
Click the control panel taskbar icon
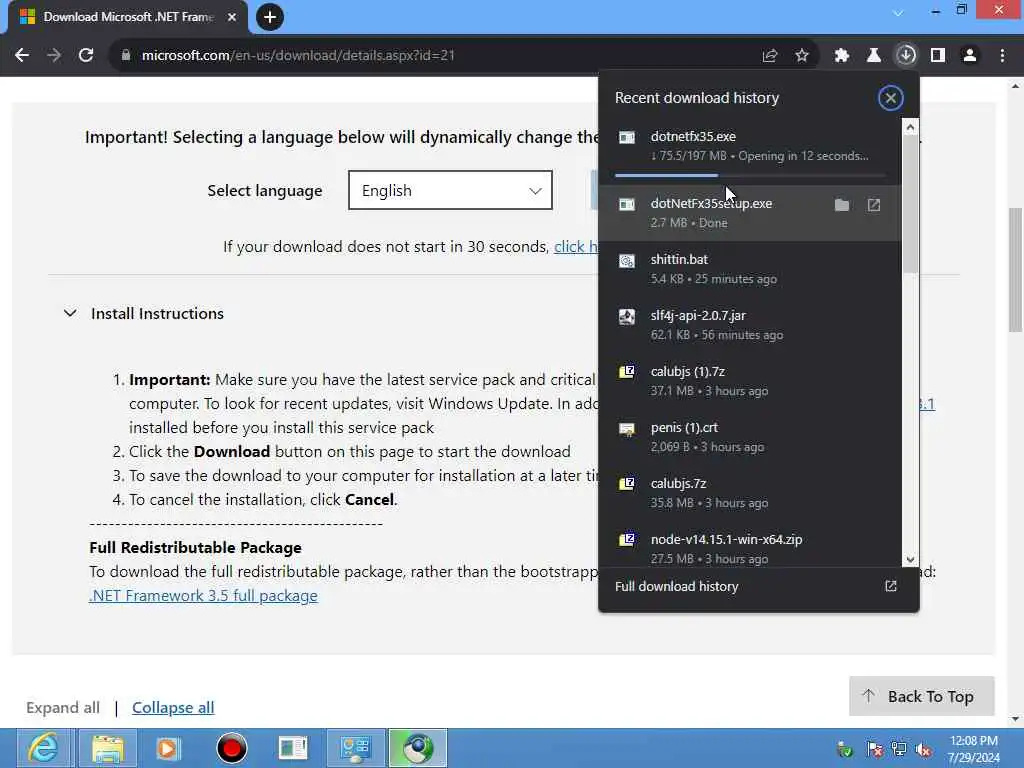tap(356, 748)
